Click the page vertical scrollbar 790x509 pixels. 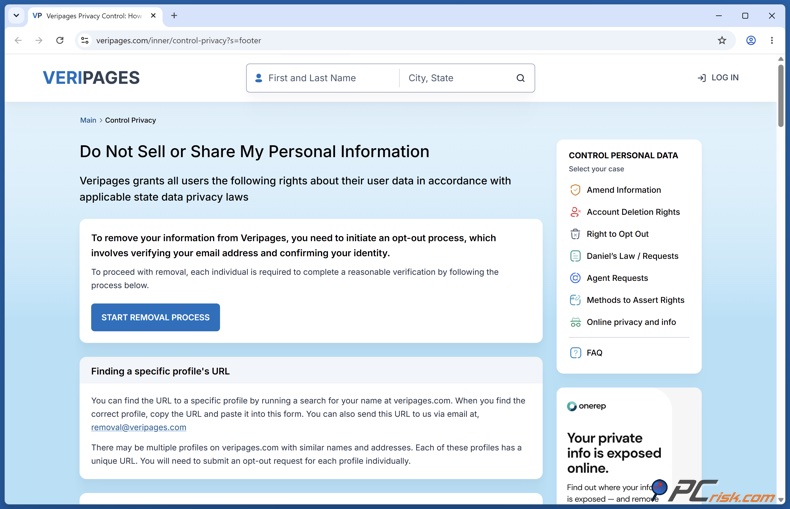click(x=780, y=96)
